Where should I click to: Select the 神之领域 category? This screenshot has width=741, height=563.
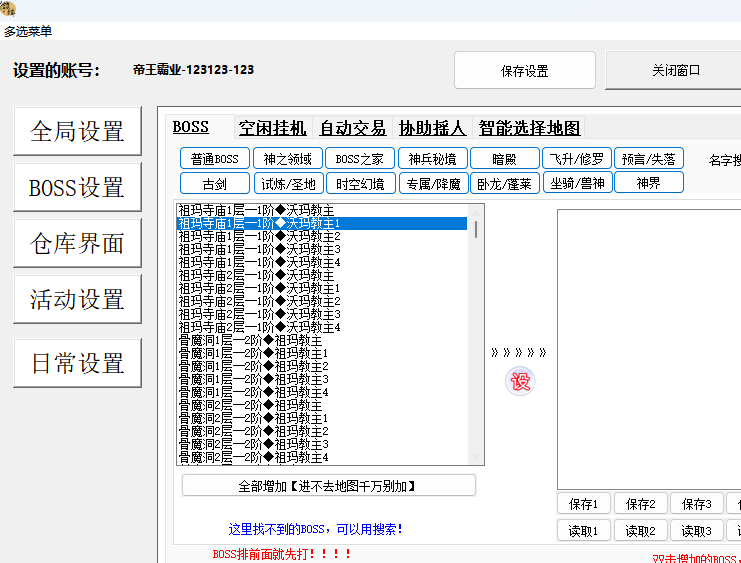[288, 159]
